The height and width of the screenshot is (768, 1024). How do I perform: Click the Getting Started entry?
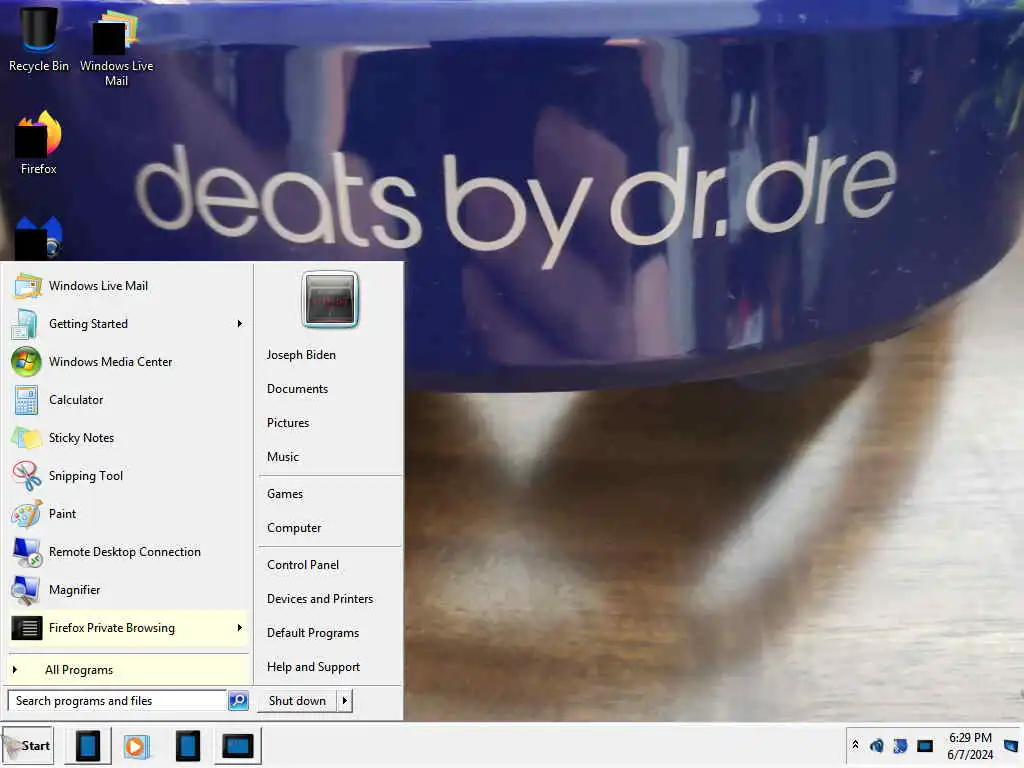127,324
